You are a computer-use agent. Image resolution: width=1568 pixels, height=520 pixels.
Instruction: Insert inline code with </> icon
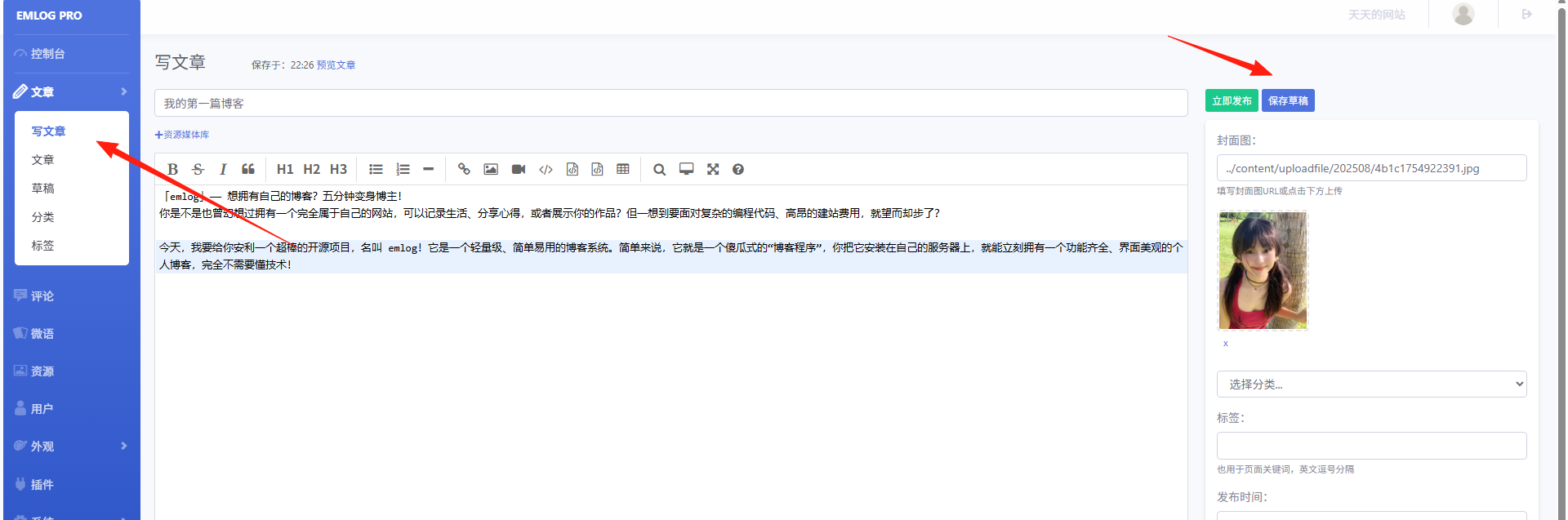tap(546, 169)
